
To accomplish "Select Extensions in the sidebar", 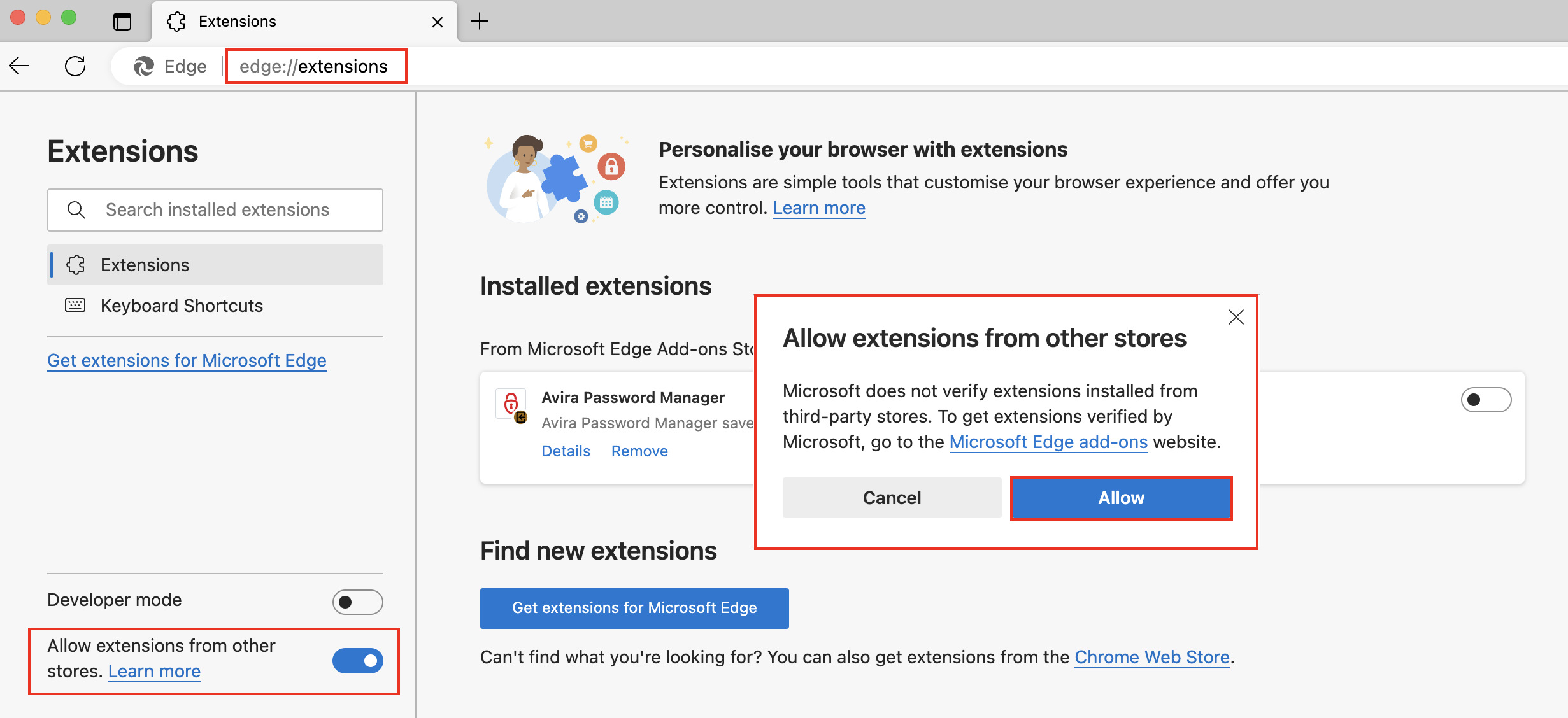I will 215,265.
